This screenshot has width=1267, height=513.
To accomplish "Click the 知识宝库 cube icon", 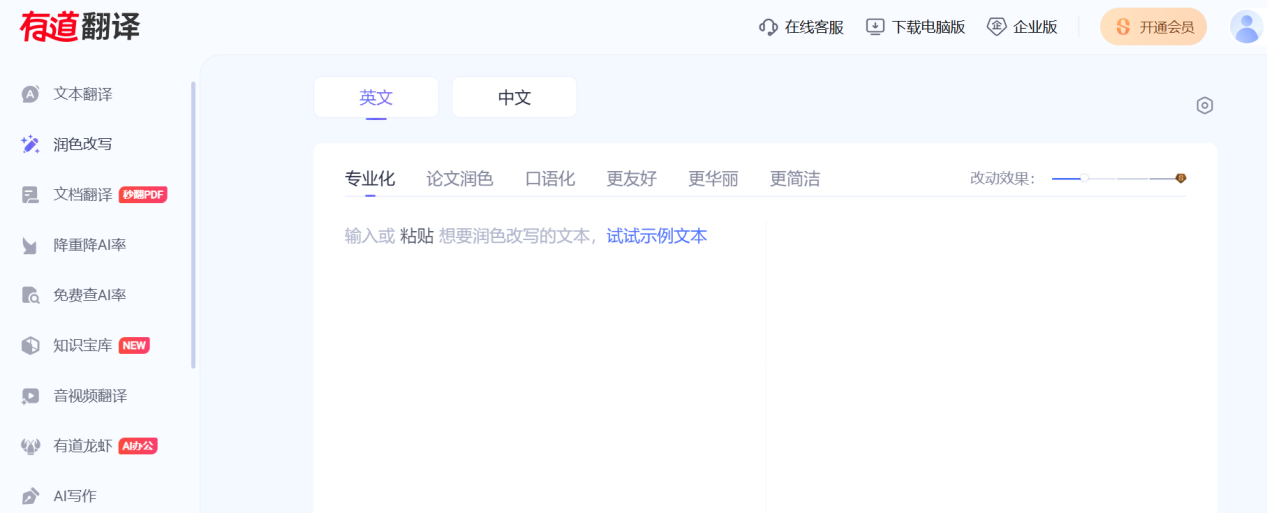I will point(31,345).
